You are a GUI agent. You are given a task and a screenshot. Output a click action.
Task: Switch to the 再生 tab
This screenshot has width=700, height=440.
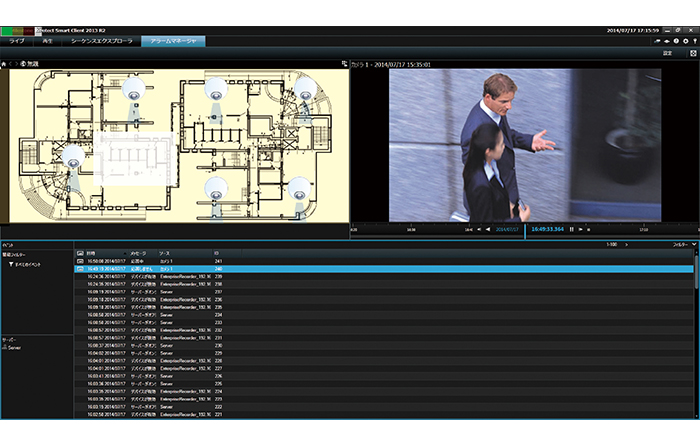pos(47,42)
